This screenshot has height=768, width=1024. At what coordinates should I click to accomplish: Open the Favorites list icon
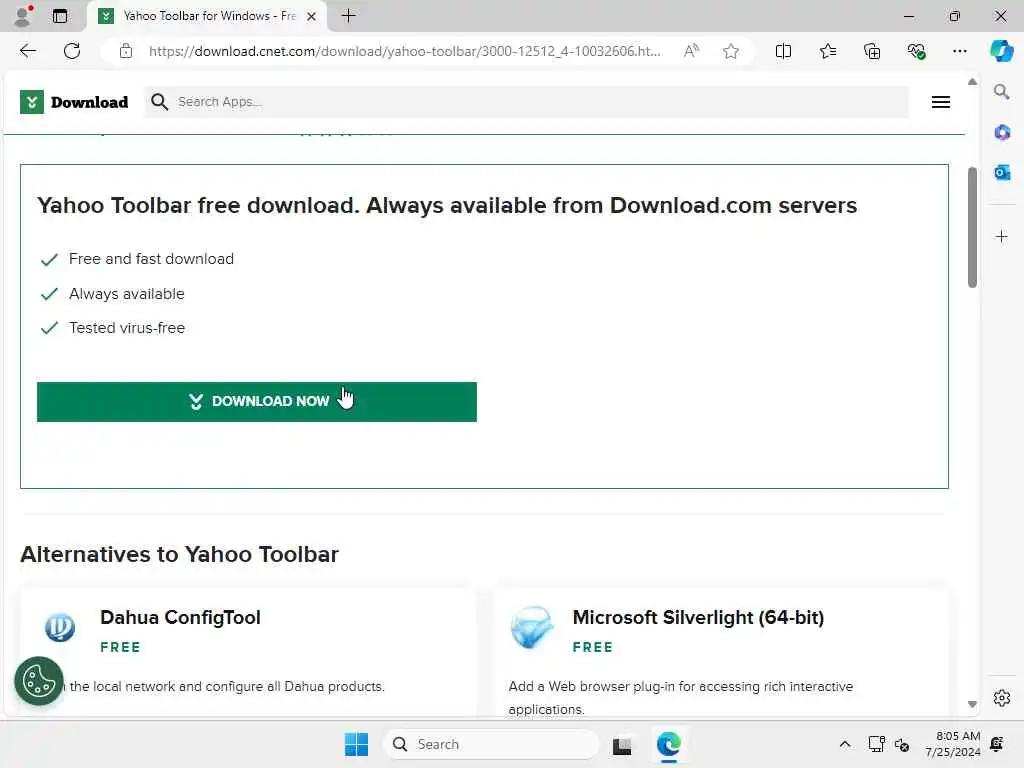click(827, 51)
